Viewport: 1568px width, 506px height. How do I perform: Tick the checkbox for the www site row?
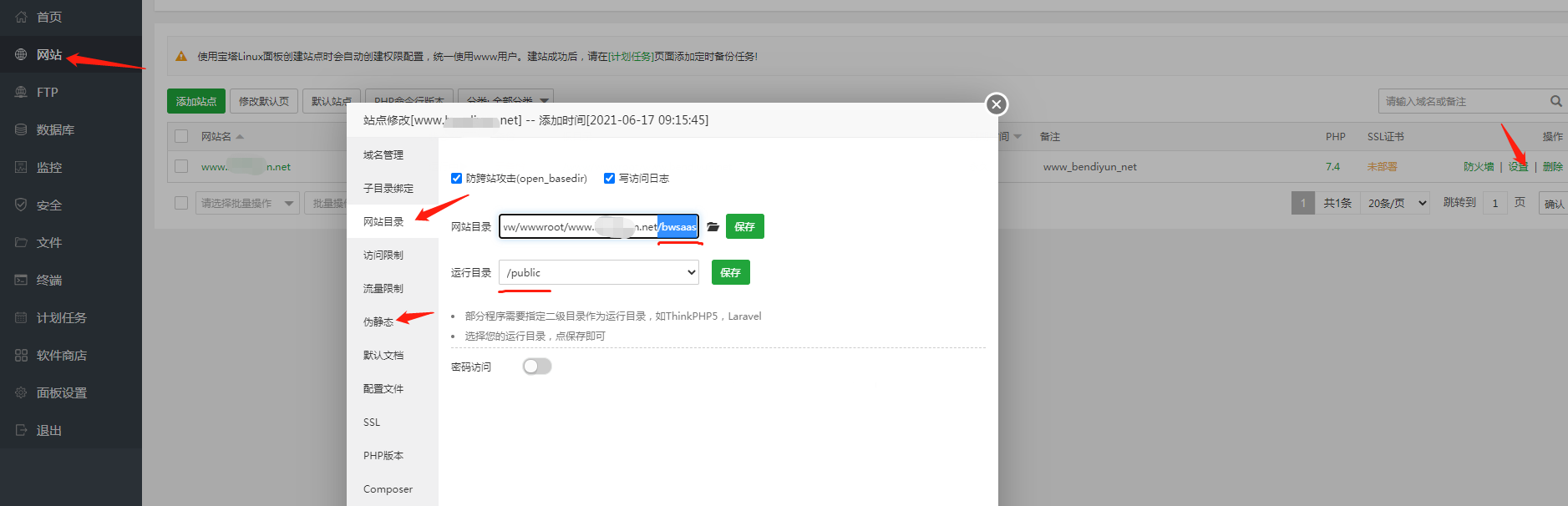(x=181, y=166)
